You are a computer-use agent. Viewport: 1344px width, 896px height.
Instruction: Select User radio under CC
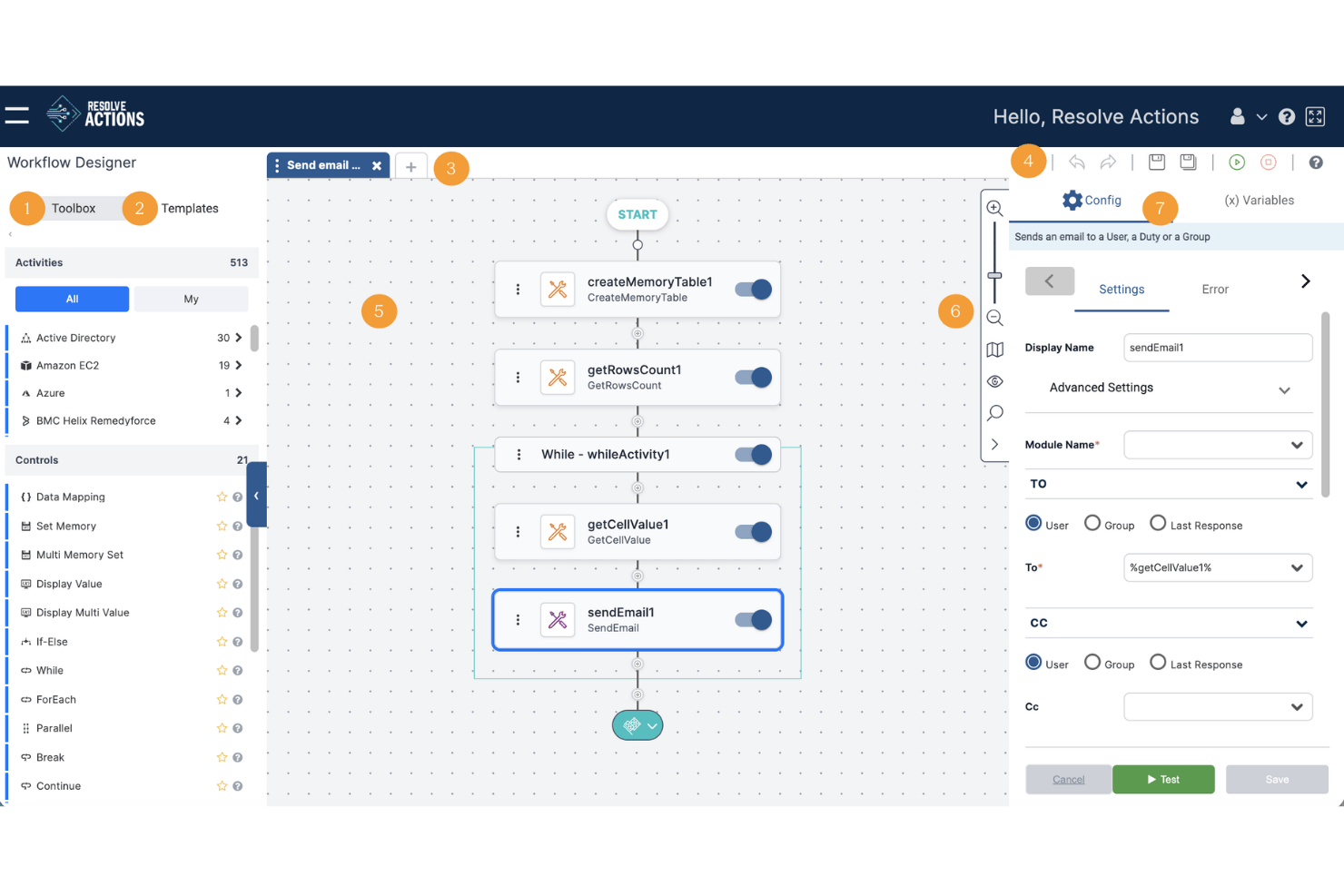(x=1033, y=662)
